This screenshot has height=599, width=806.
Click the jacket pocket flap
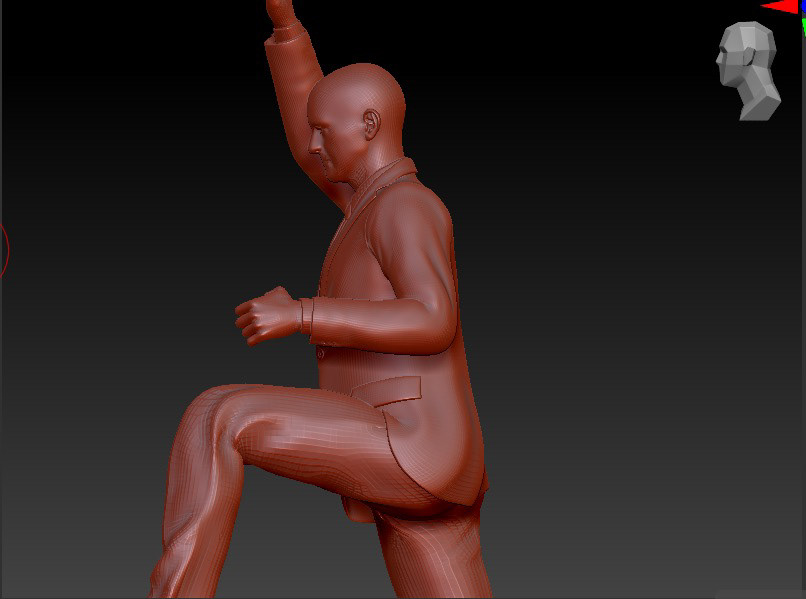pos(387,392)
